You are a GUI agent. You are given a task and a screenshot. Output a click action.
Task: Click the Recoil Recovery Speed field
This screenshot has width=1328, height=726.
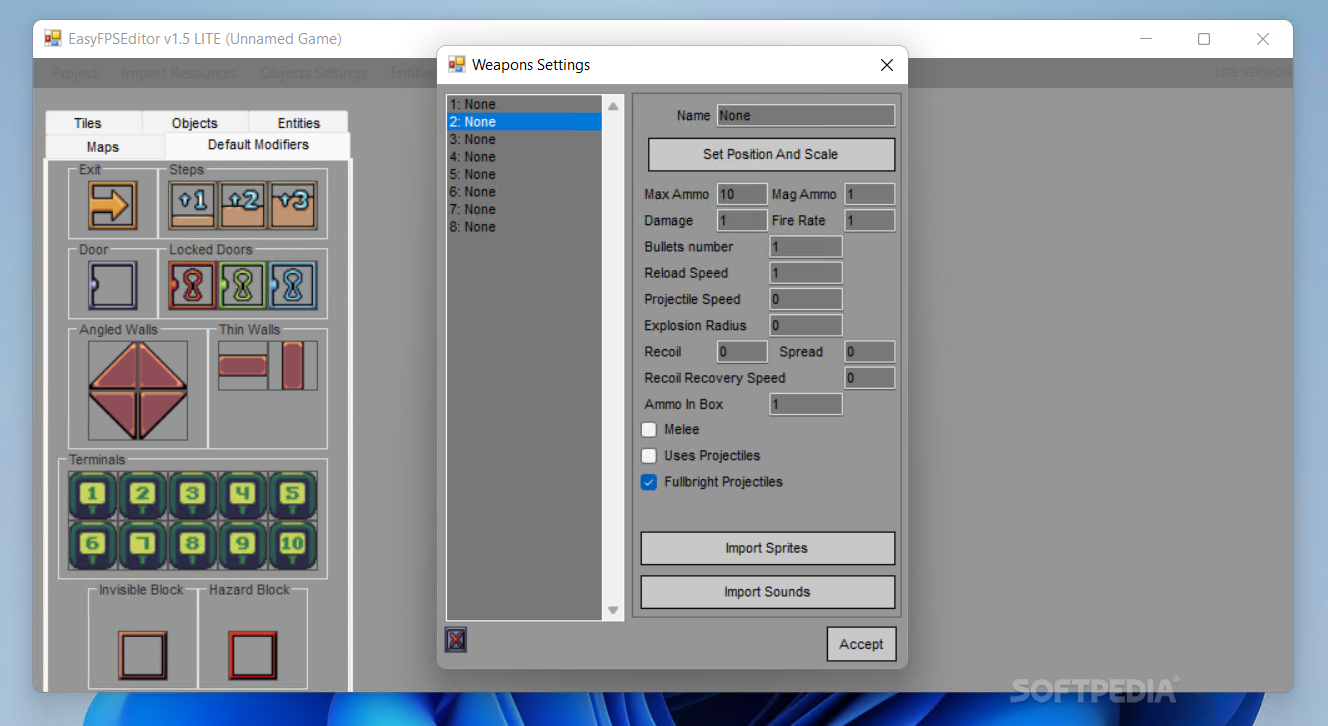click(x=870, y=378)
